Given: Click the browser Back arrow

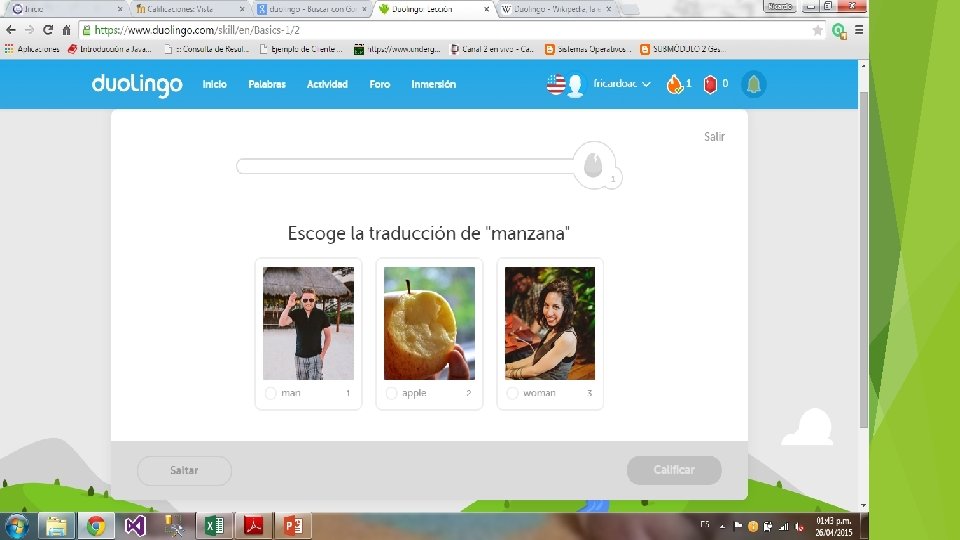Looking at the screenshot, I should tap(11, 30).
